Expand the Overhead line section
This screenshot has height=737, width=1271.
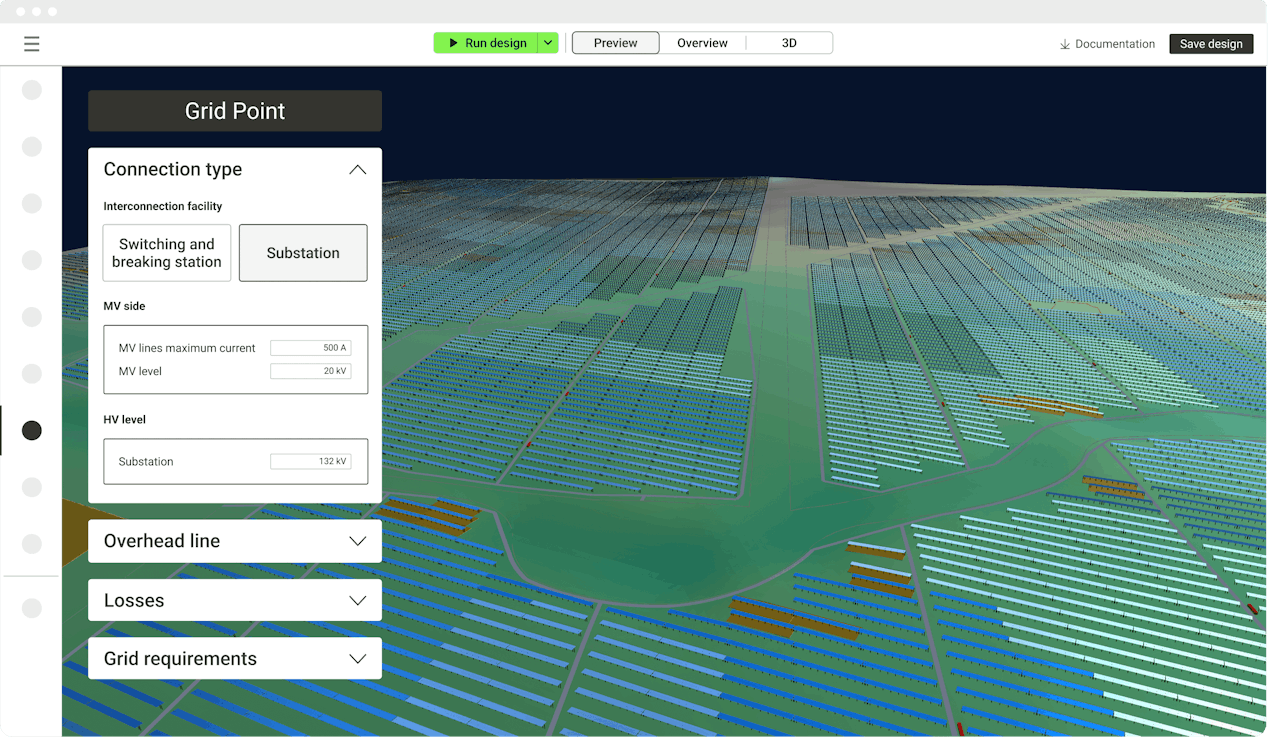357,541
